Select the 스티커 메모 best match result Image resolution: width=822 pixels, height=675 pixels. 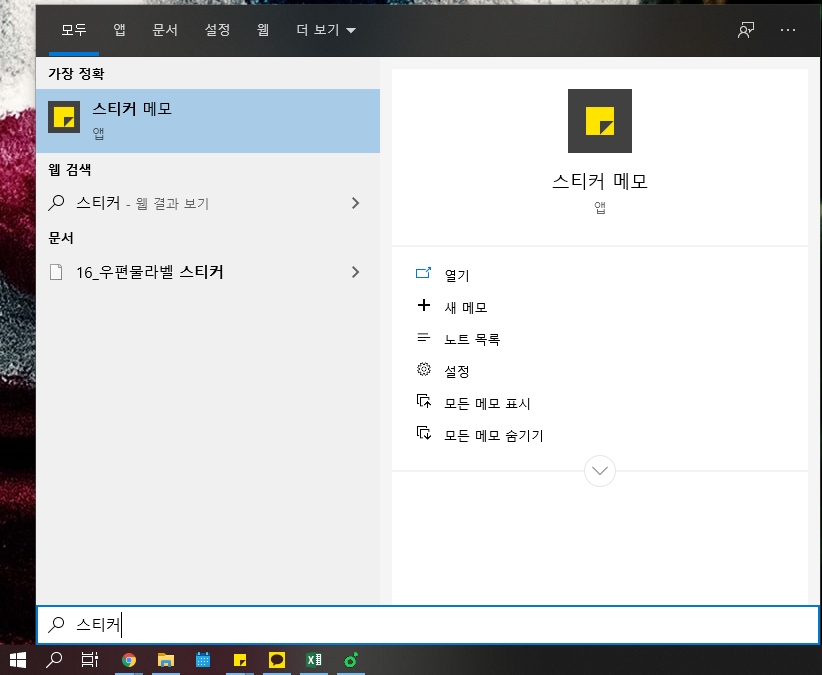(x=208, y=121)
